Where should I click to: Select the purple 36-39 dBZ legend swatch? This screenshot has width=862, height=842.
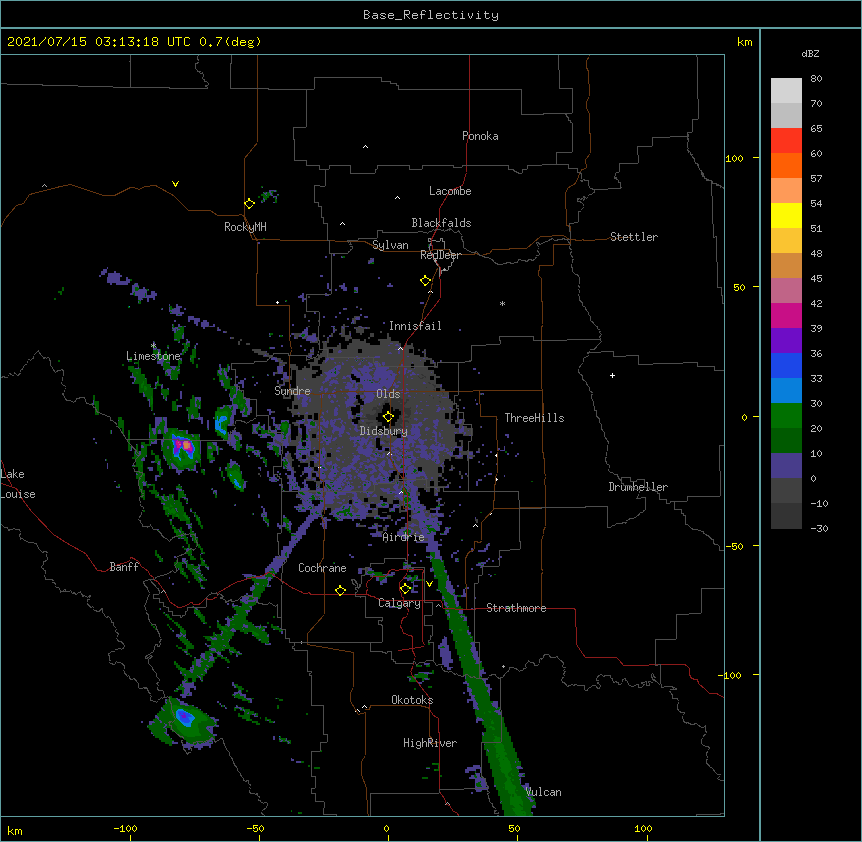(786, 340)
